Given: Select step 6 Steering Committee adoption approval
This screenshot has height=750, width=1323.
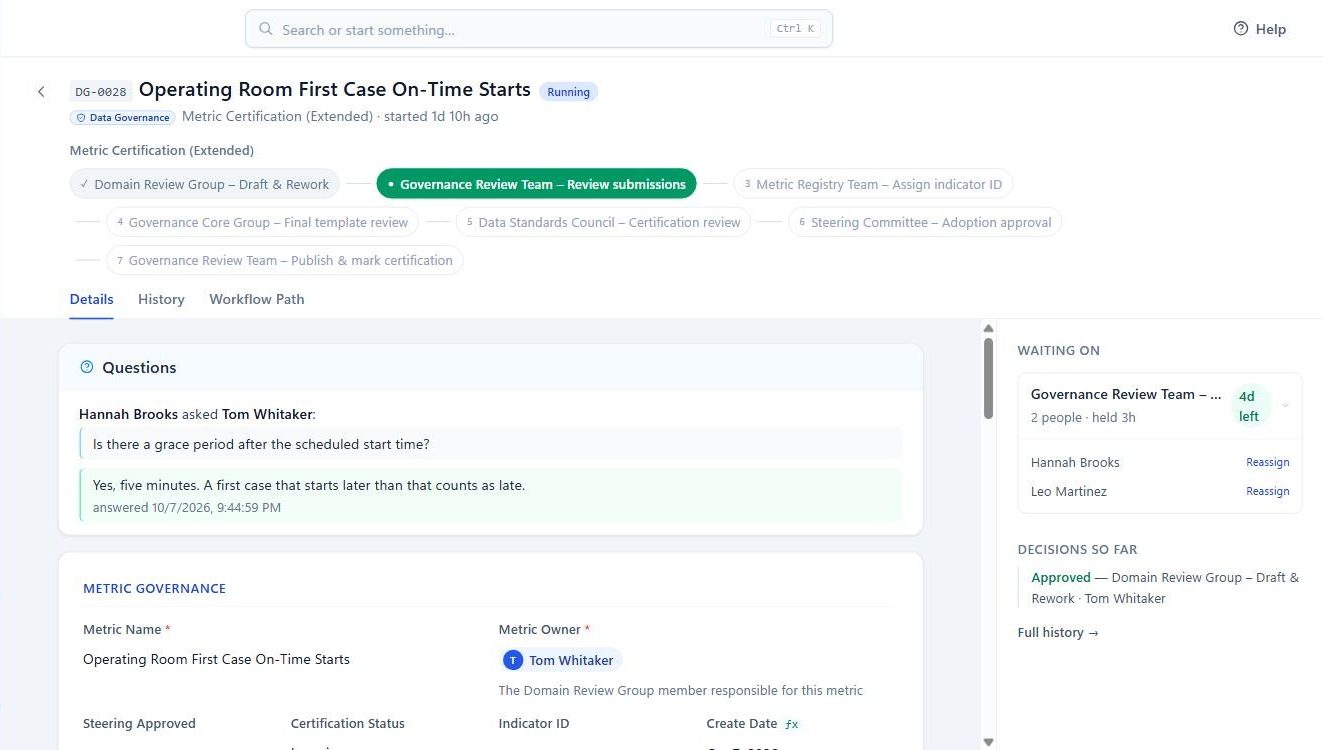Looking at the screenshot, I should (924, 222).
